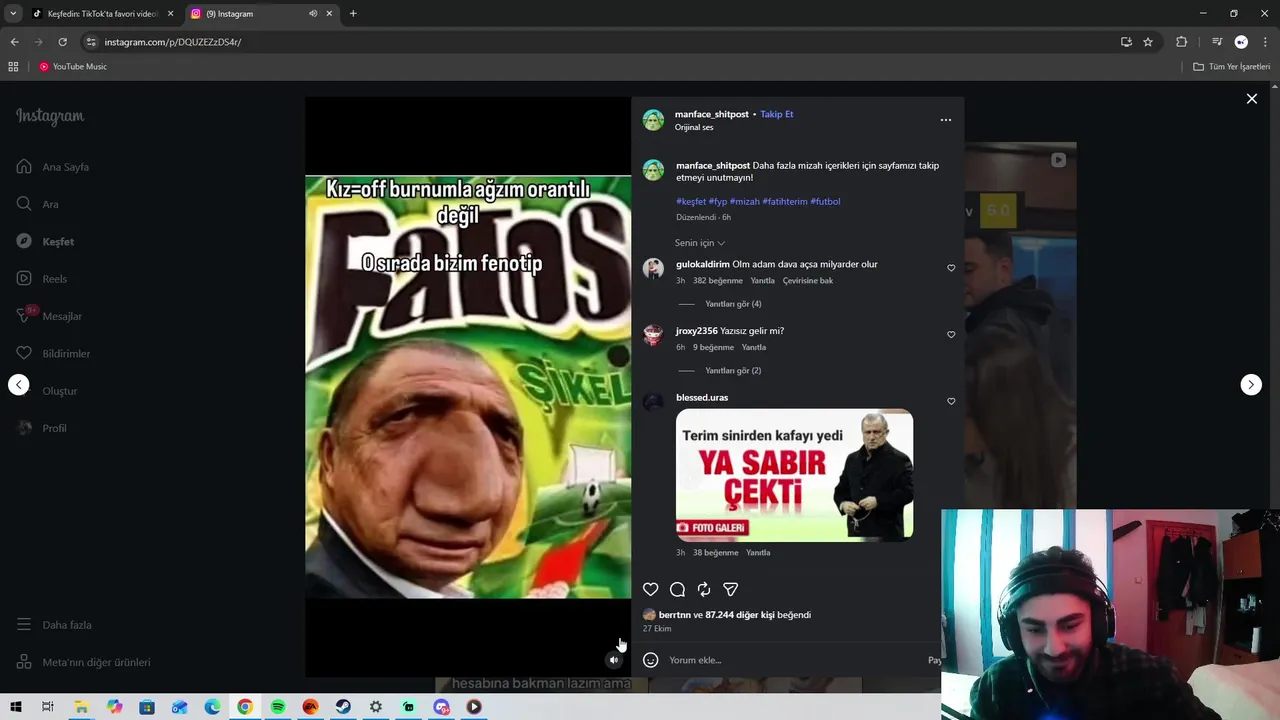Open Meta'nın diğer ürünleri
1280x720 pixels.
tap(83, 662)
